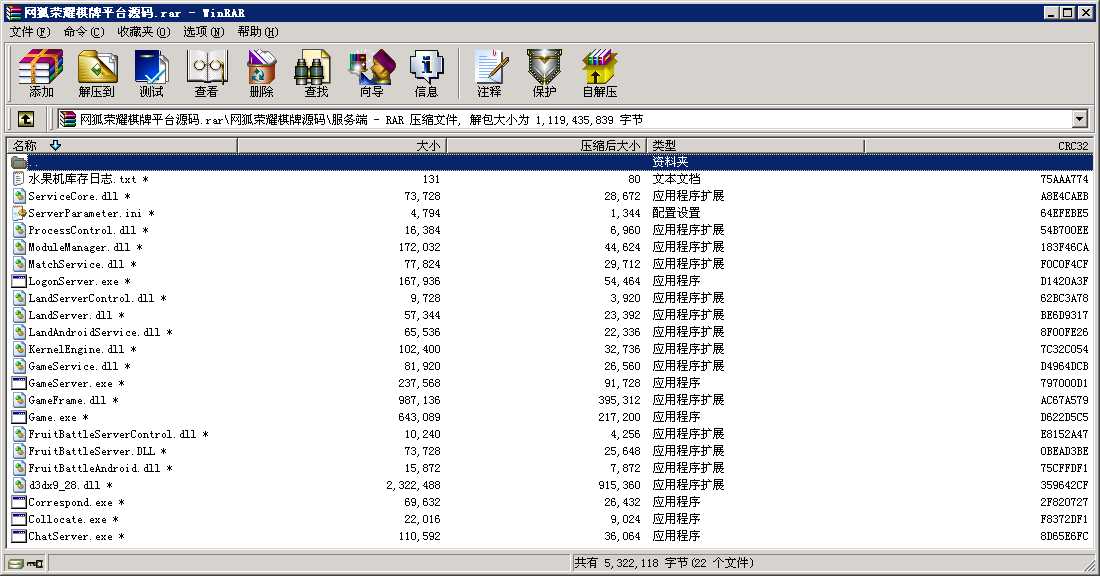Screen dimensions: 1100x576
Task: Click the icon of KernelEngine.dll
Action: [x=19, y=349]
